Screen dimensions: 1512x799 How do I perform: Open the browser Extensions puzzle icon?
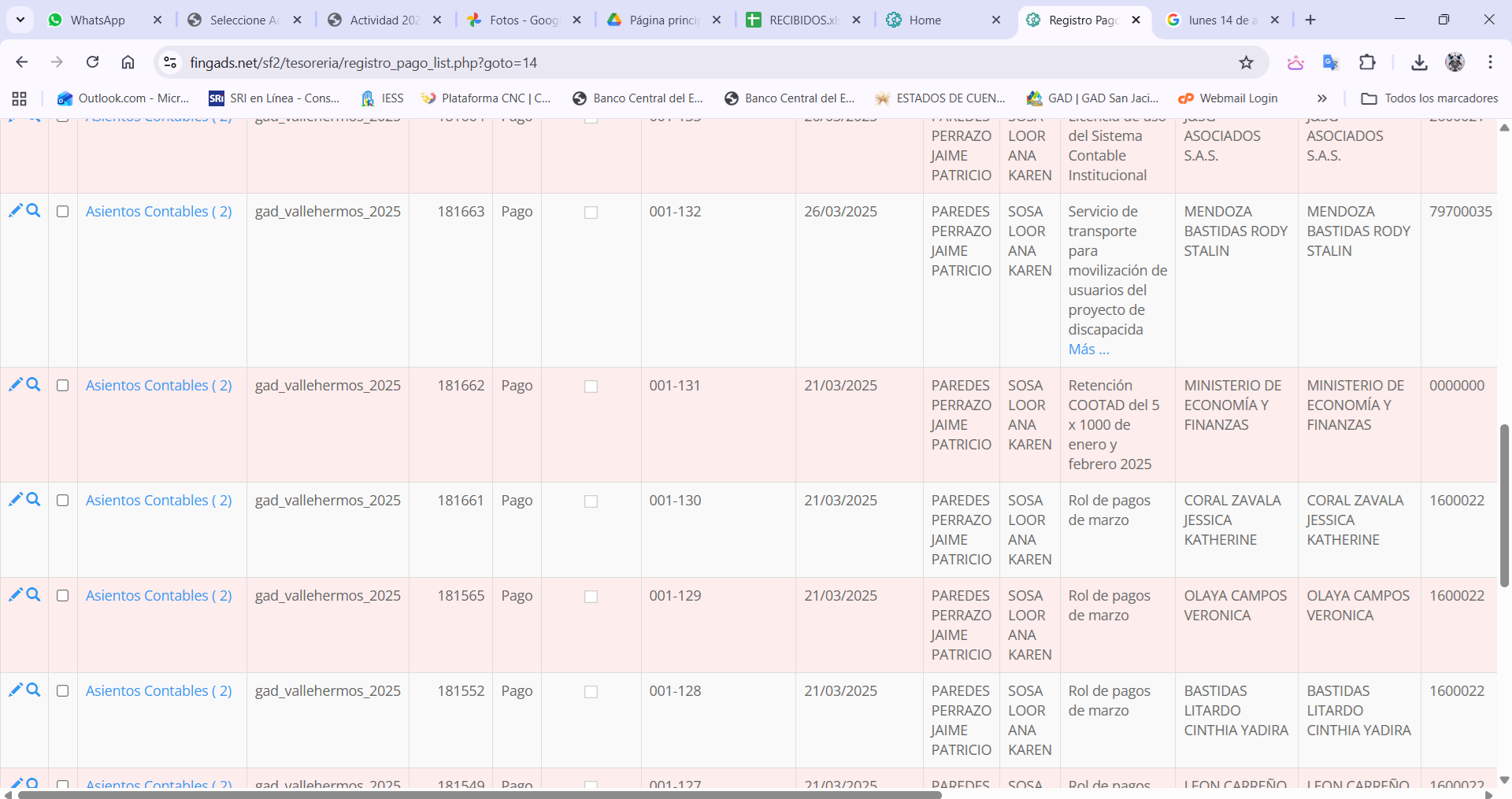click(x=1367, y=62)
